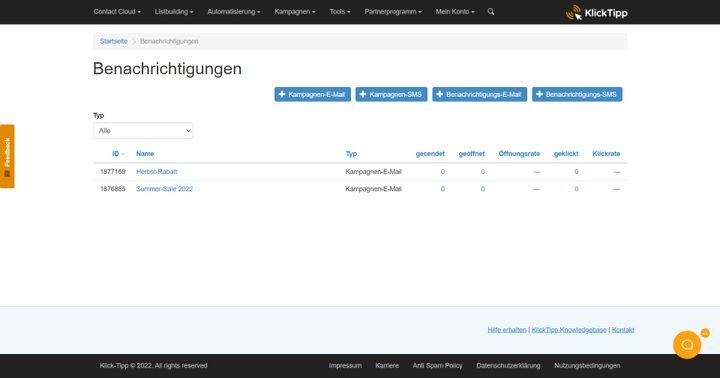Open Karriere footer link
This screenshot has height=378, width=720.
[387, 366]
